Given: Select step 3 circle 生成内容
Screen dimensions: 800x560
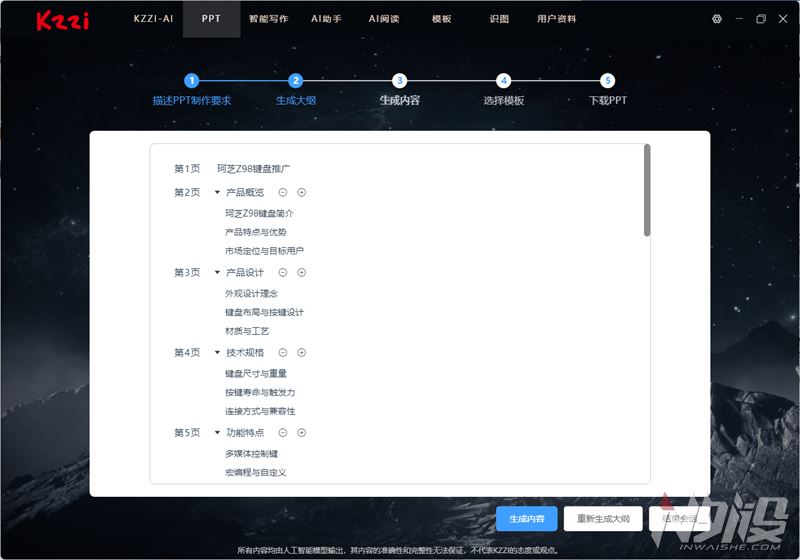Looking at the screenshot, I should [399, 81].
